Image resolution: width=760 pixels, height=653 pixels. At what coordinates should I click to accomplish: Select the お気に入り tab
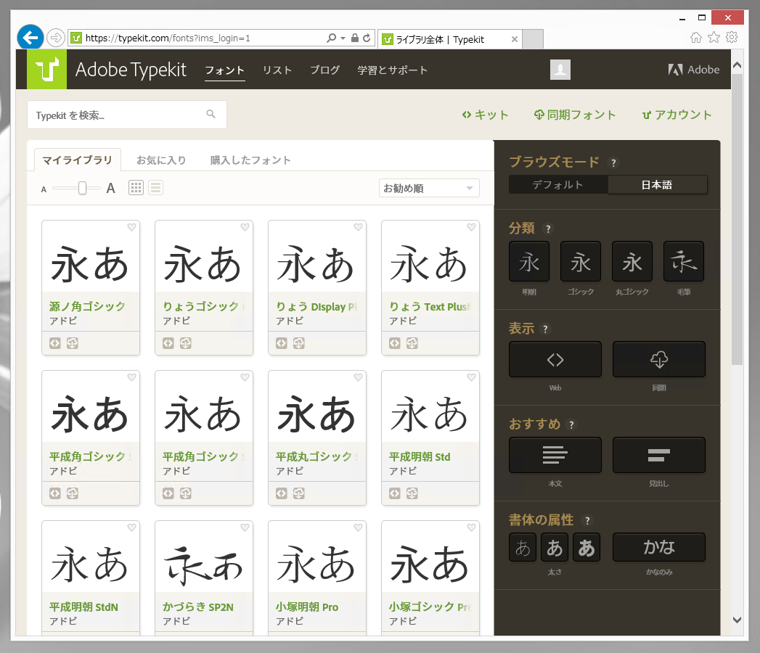click(x=161, y=160)
